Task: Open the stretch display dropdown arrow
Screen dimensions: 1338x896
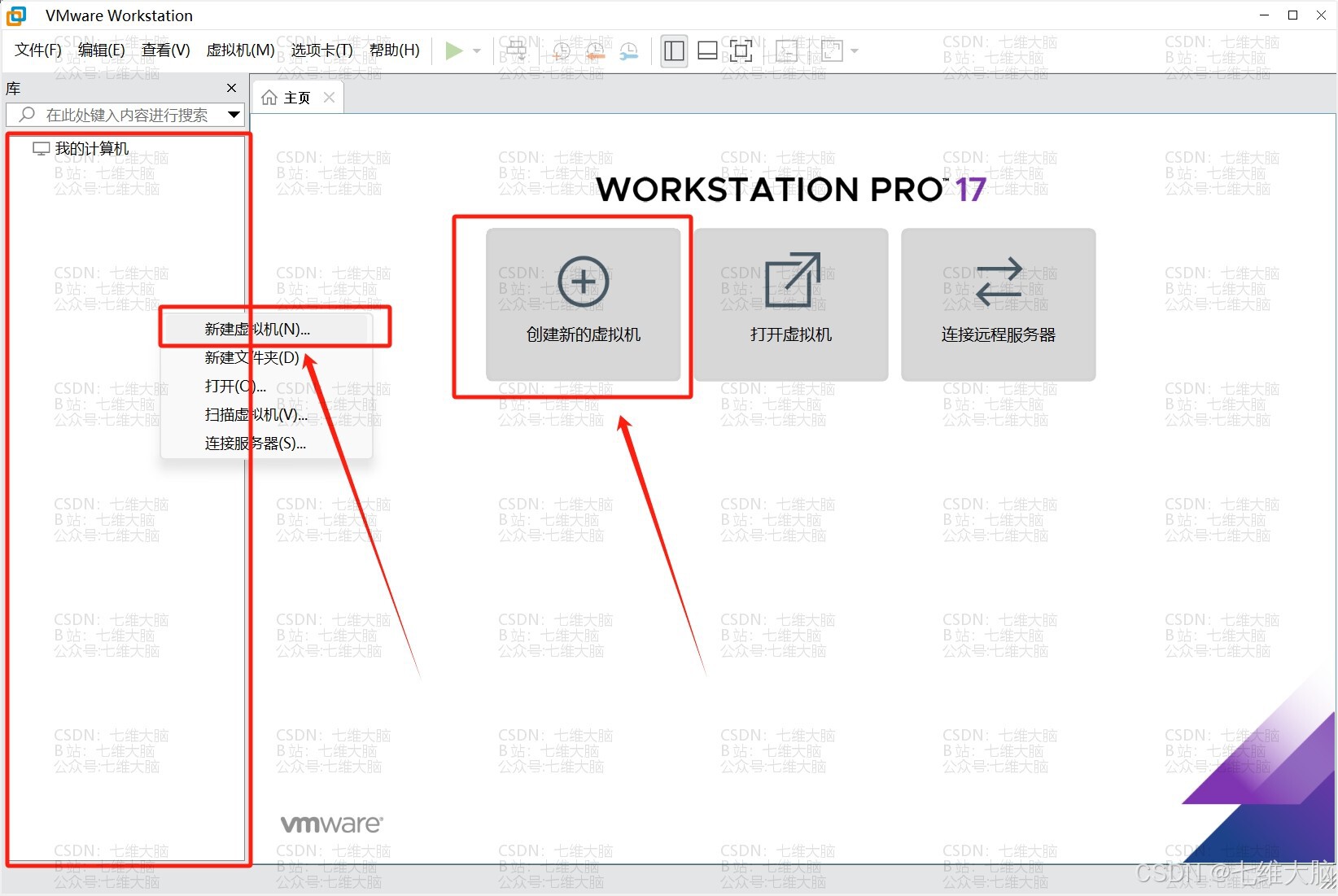Action: pos(855,50)
